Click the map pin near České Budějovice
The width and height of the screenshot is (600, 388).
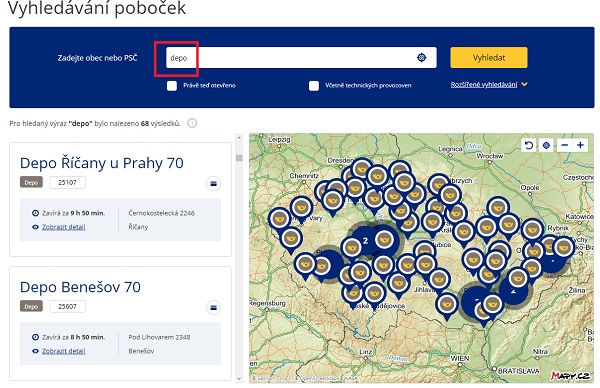click(x=374, y=295)
